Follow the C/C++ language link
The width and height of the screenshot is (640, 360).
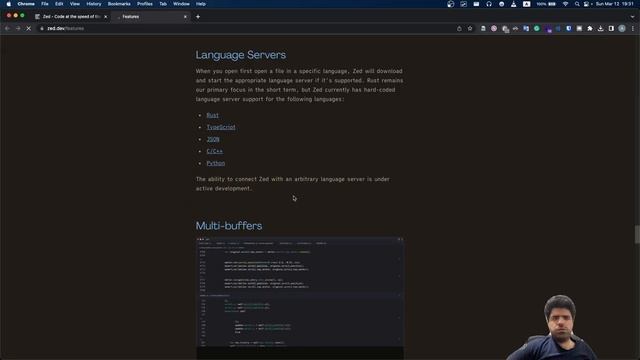215,151
